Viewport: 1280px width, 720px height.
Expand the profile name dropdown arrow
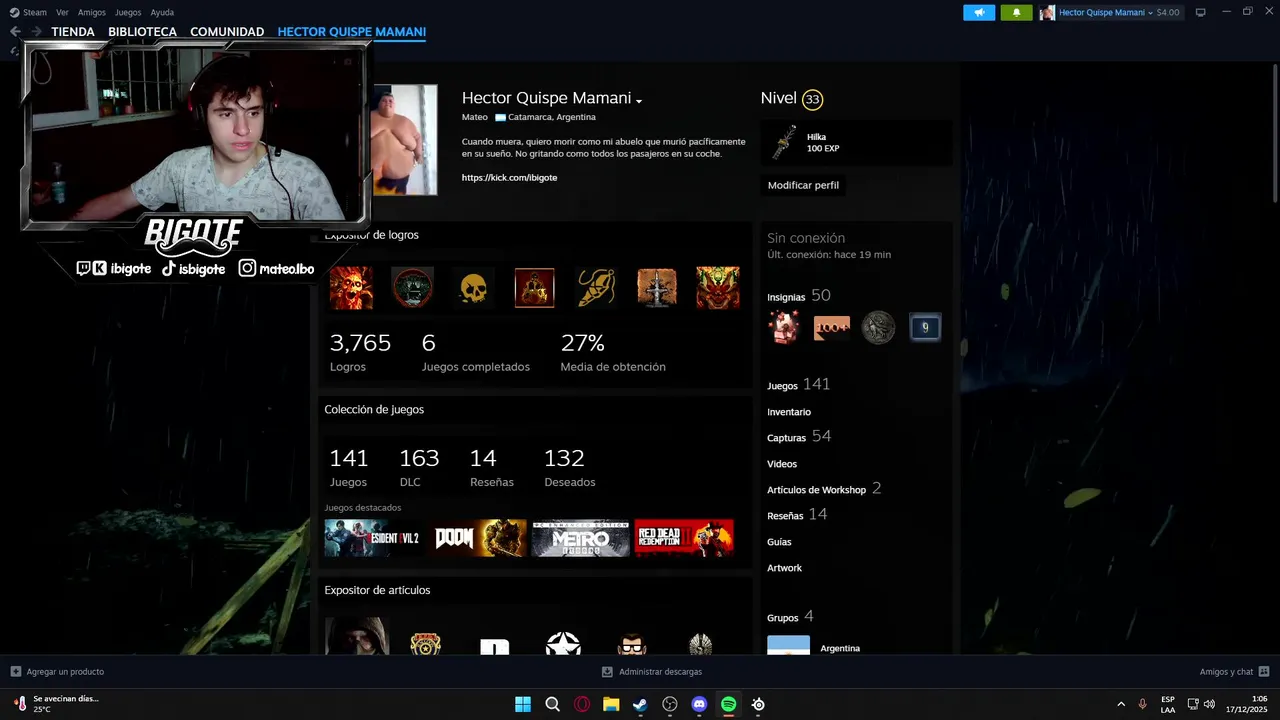[x=639, y=101]
